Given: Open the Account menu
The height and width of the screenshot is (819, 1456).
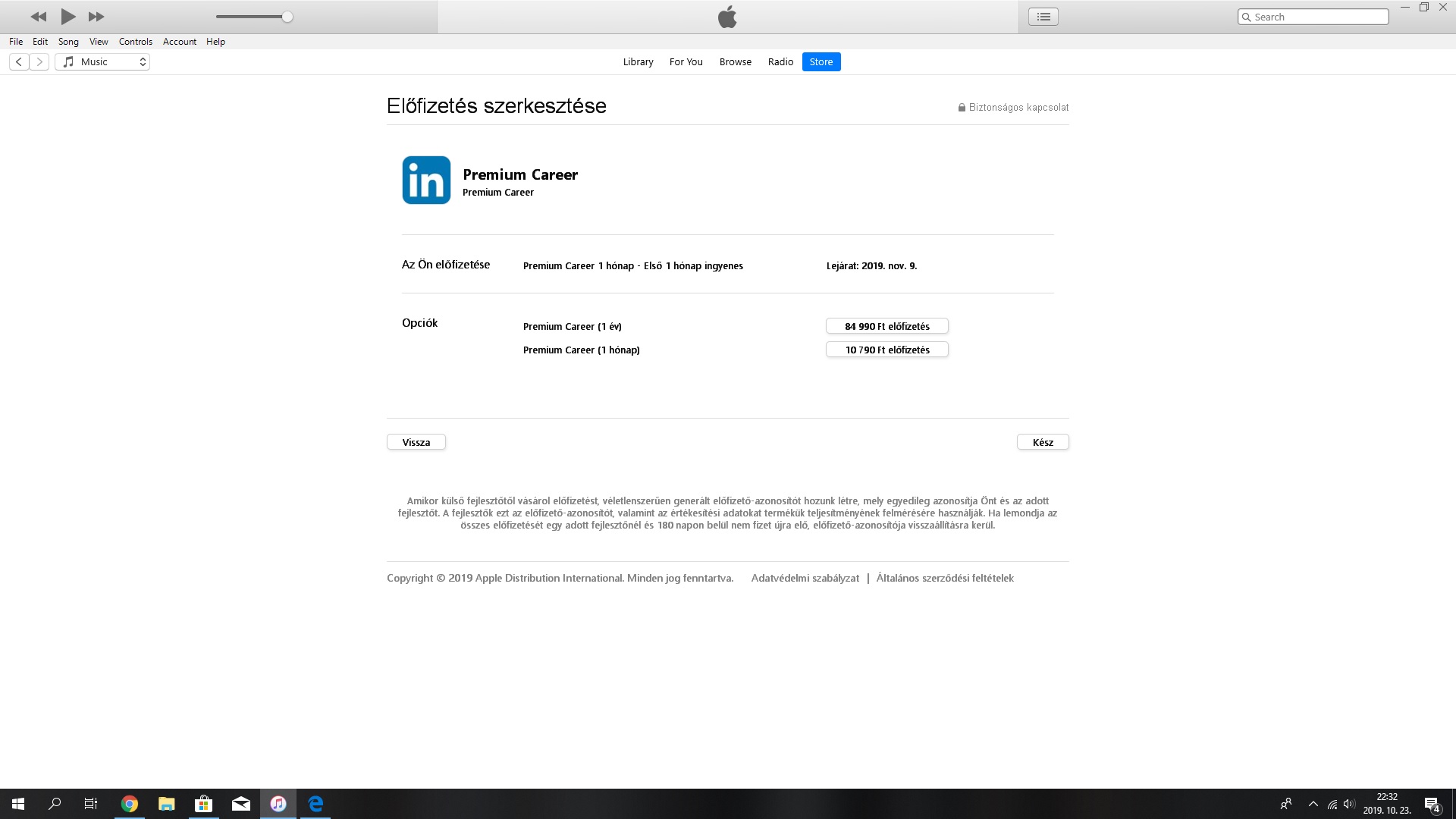Looking at the screenshot, I should click(x=180, y=42).
